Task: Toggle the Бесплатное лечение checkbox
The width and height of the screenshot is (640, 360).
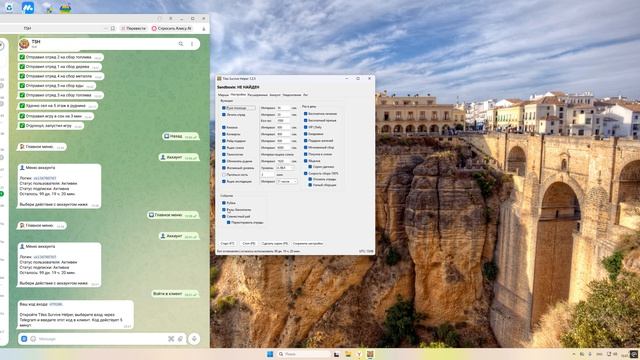Action: pyautogui.click(x=305, y=114)
